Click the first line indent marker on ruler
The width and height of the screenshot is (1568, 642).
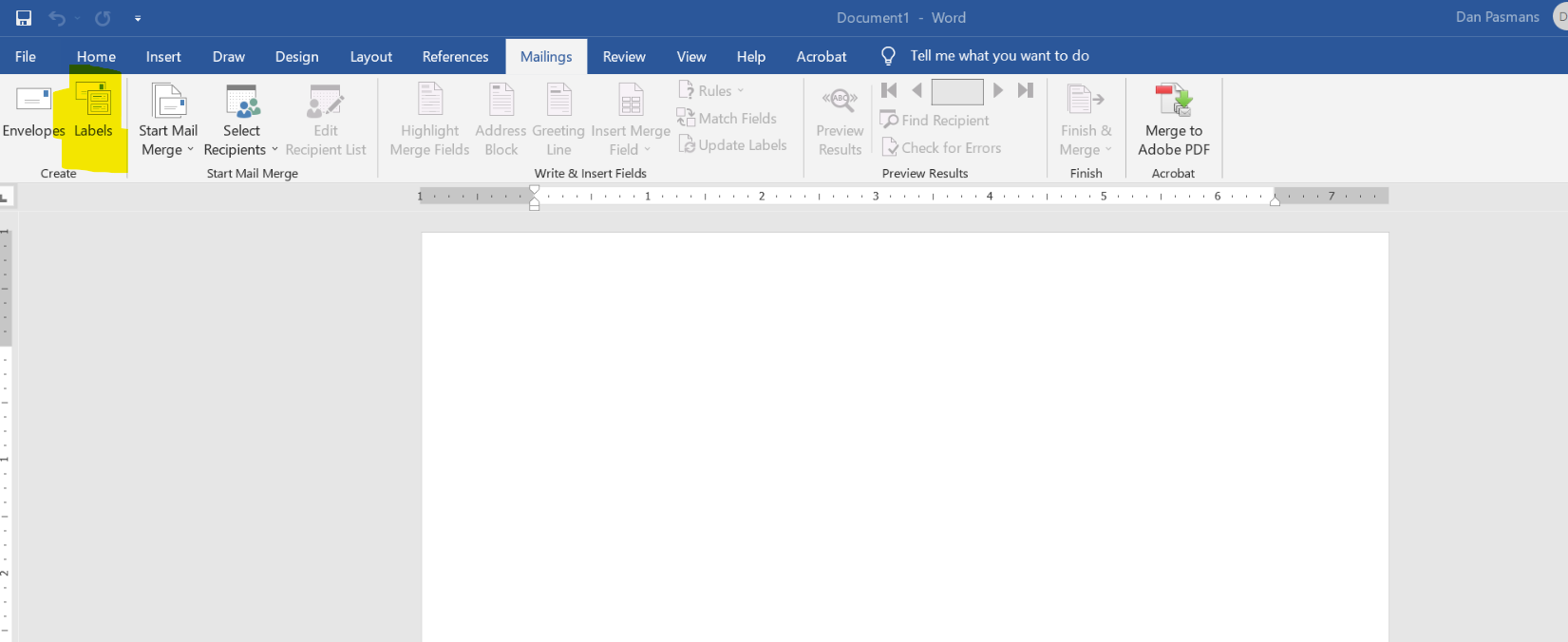click(535, 190)
